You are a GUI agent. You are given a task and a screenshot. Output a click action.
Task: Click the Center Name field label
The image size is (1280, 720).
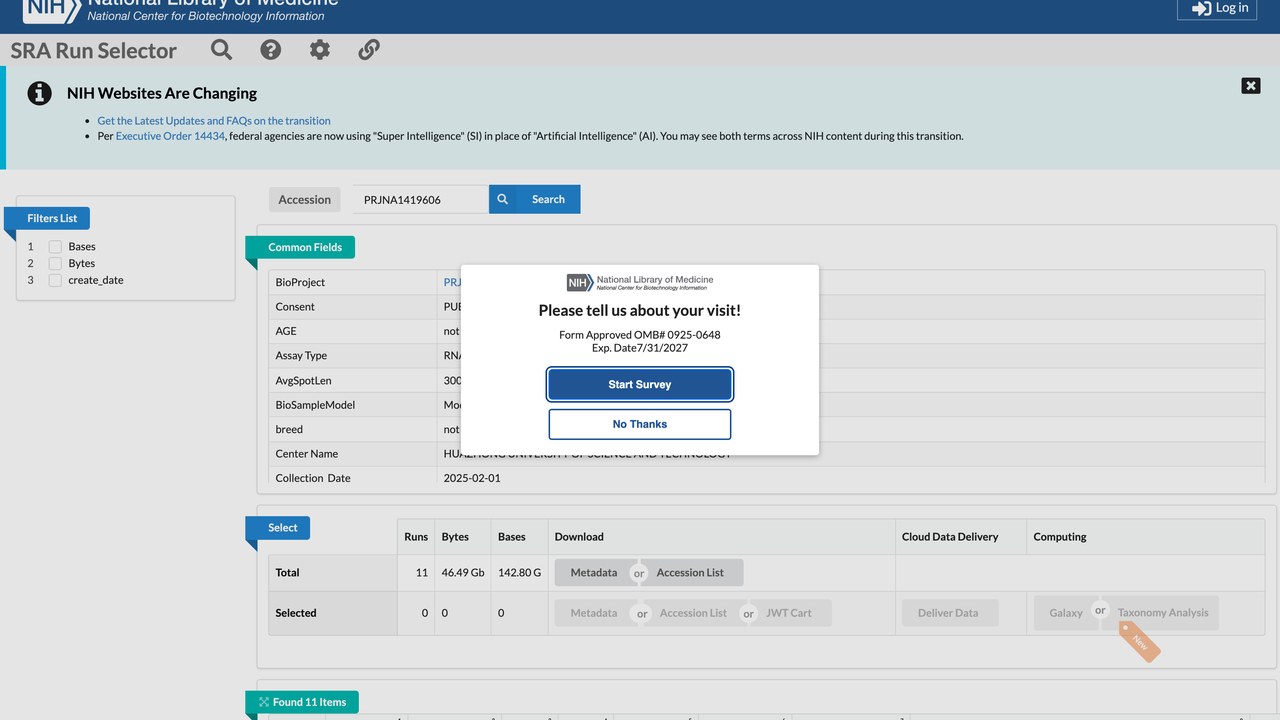(x=307, y=454)
